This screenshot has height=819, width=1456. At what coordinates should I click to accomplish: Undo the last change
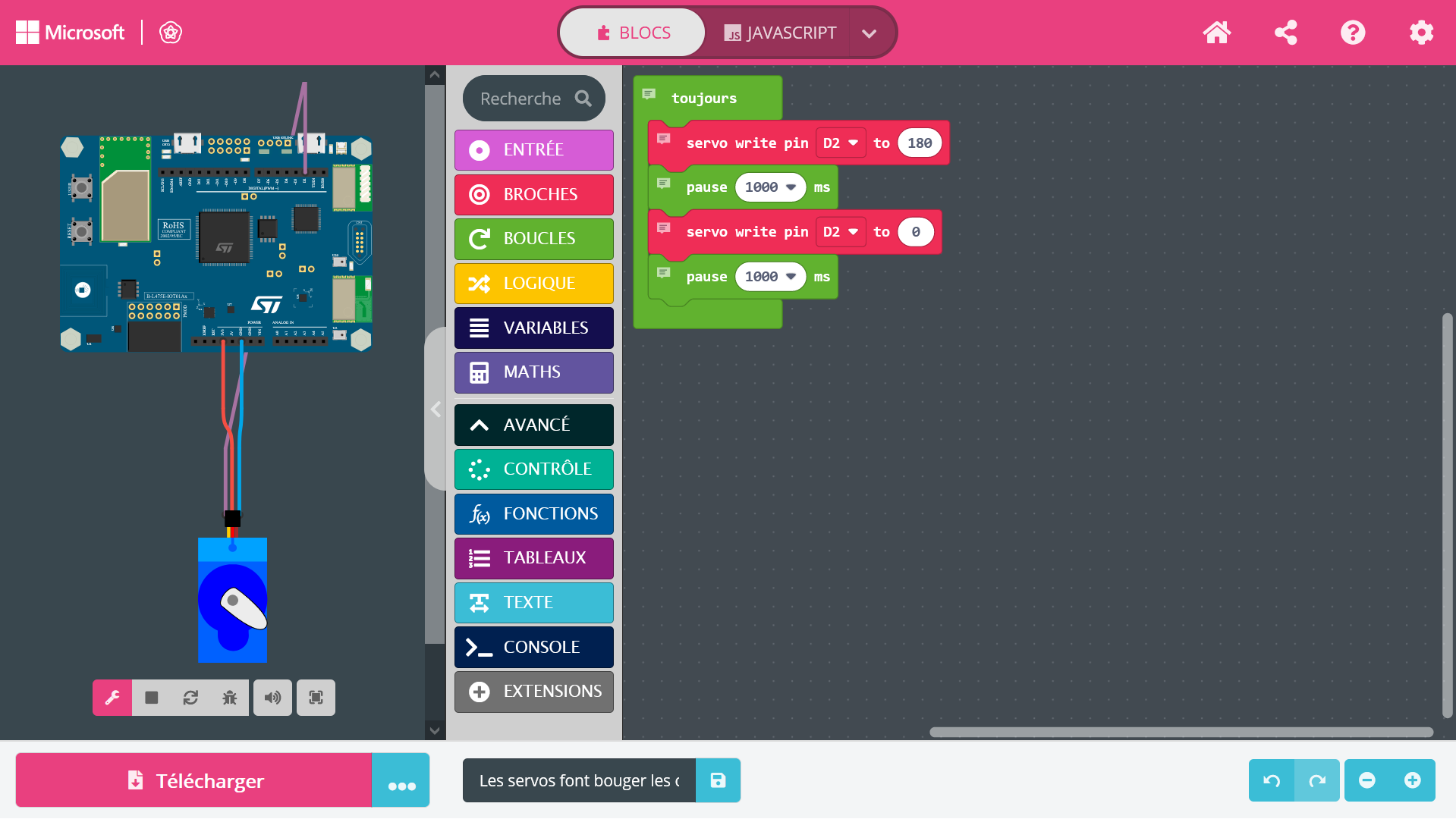point(1272,780)
